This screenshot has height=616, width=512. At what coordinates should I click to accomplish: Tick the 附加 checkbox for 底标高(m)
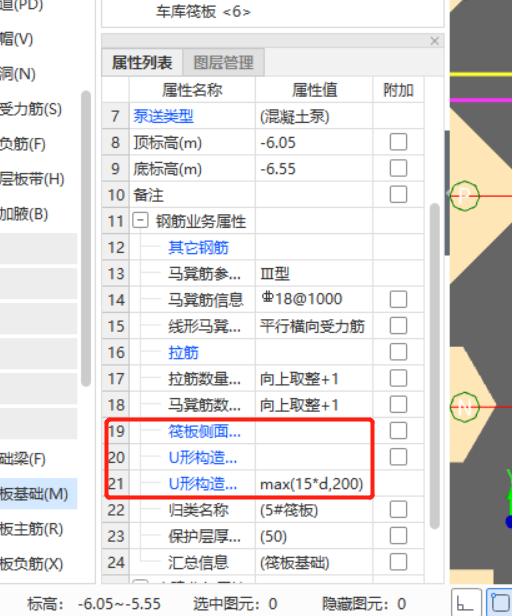click(398, 168)
